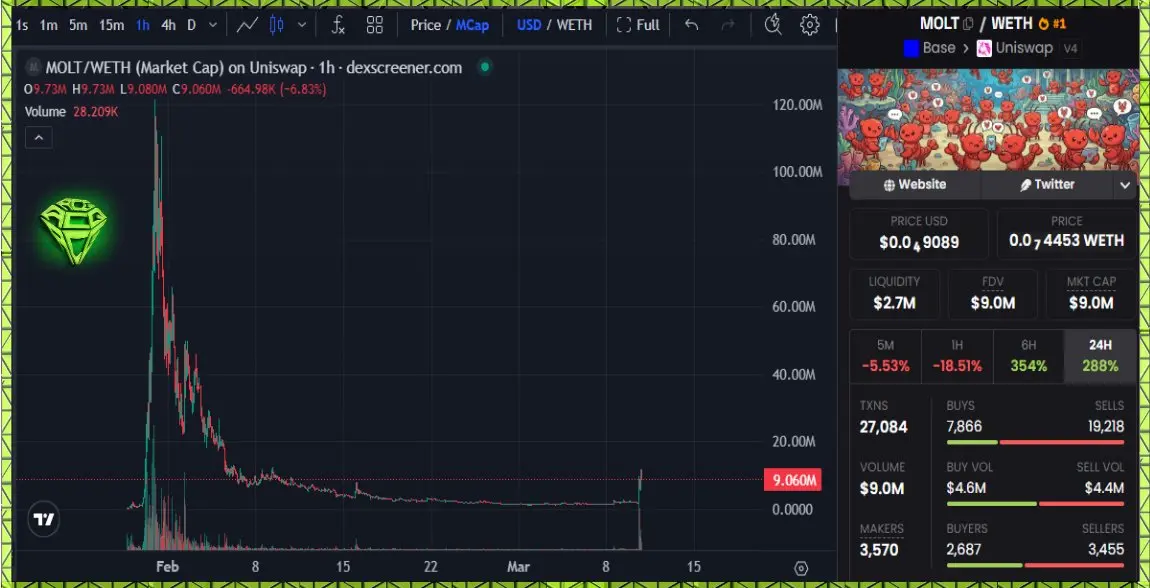Click the TradingView logo
The width and height of the screenshot is (1150, 588).
pyautogui.click(x=44, y=520)
